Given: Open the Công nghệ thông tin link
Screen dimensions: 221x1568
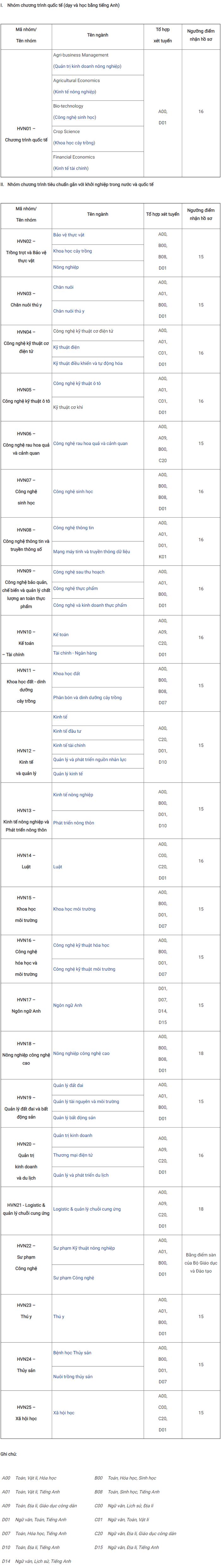Looking at the screenshot, I should coord(73,528).
